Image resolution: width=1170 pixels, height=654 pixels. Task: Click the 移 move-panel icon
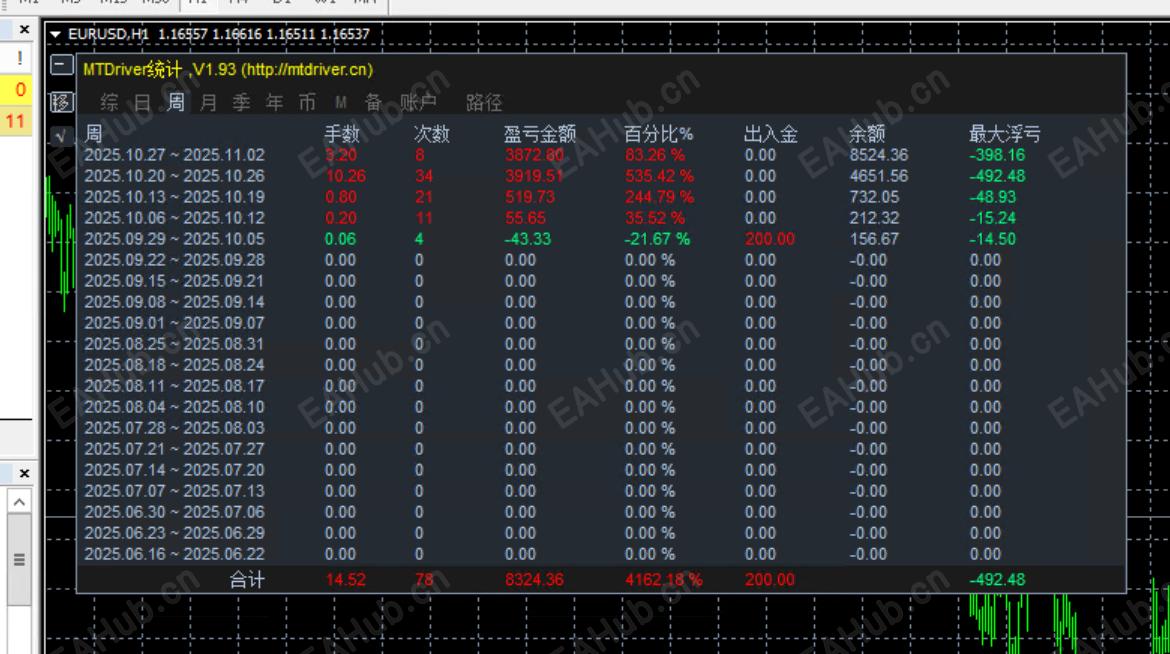62,102
